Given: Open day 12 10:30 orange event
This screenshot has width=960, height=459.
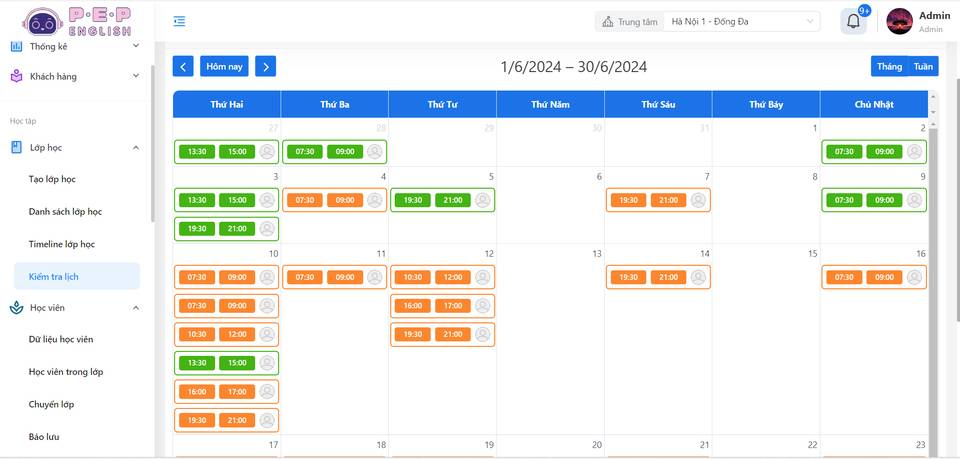Looking at the screenshot, I should (x=443, y=277).
